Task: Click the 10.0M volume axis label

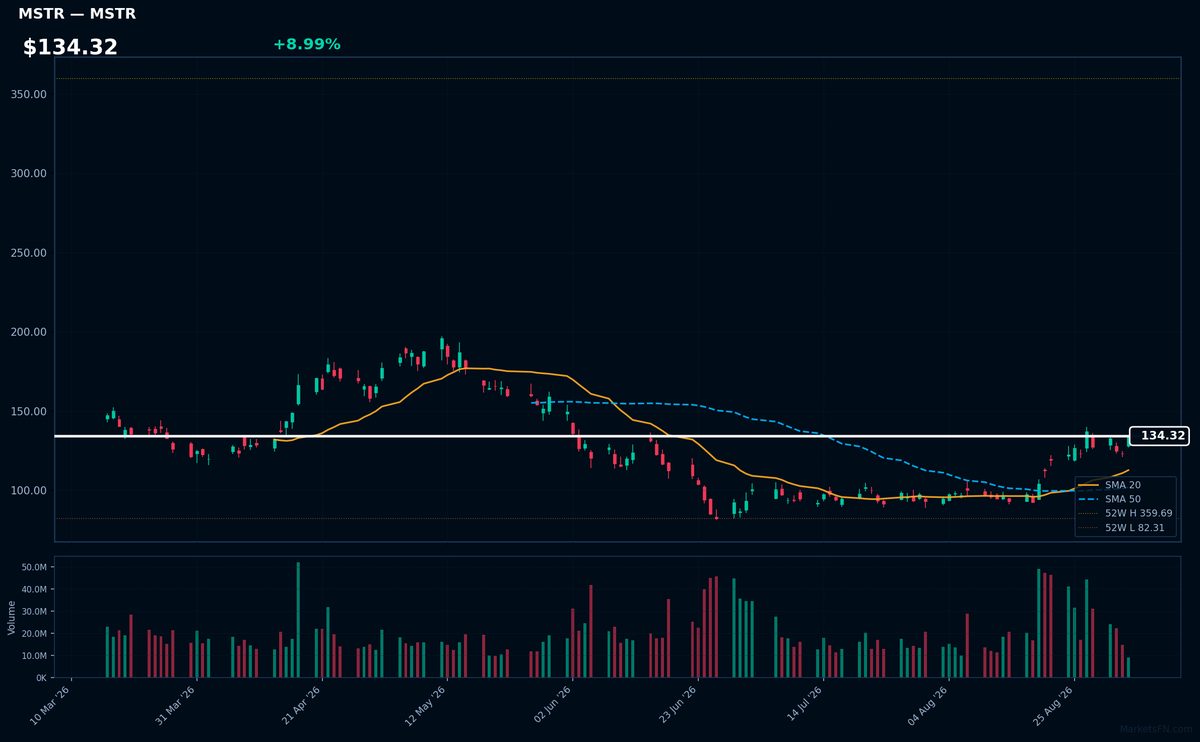Action: 34,656
